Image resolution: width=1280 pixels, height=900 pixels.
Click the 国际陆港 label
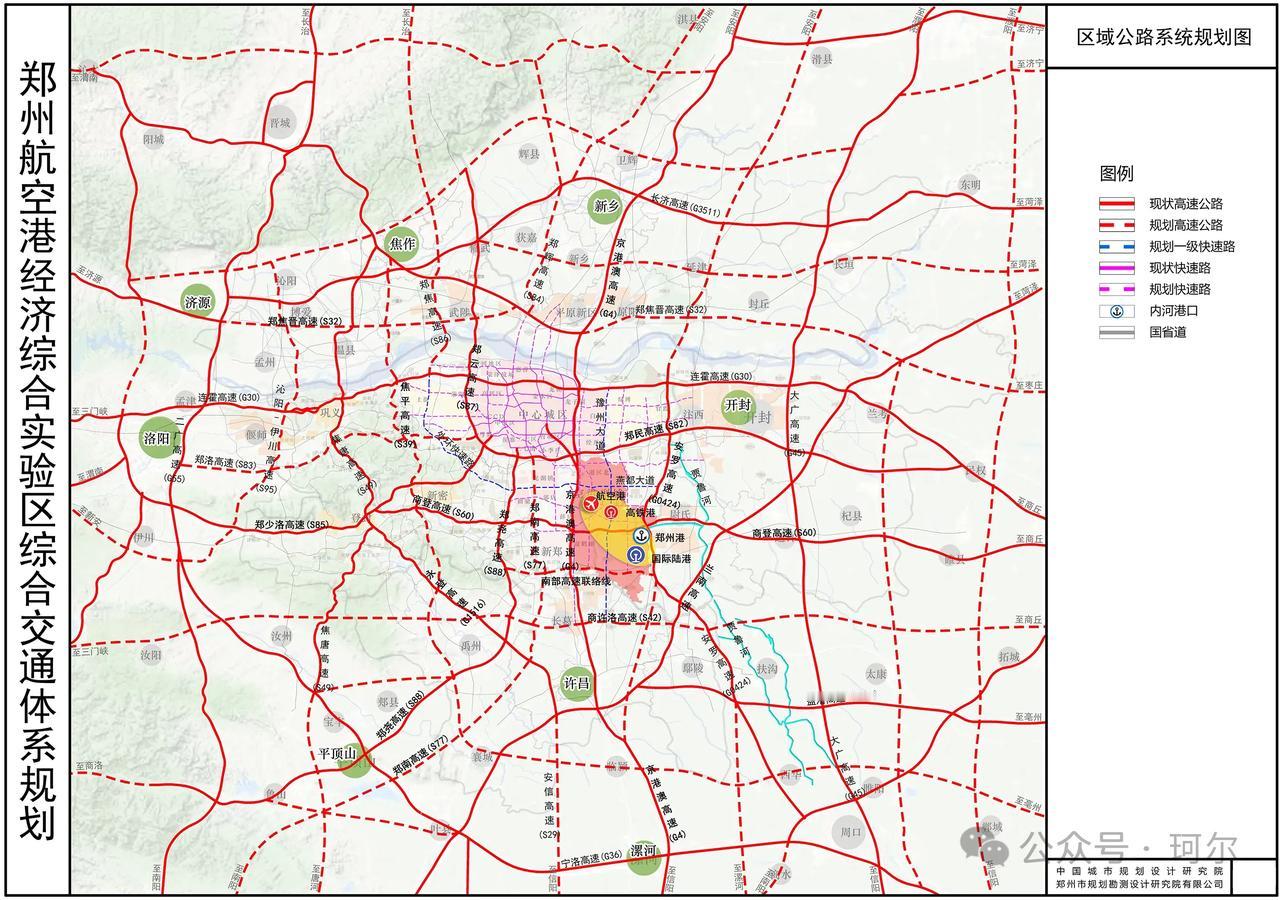669,557
